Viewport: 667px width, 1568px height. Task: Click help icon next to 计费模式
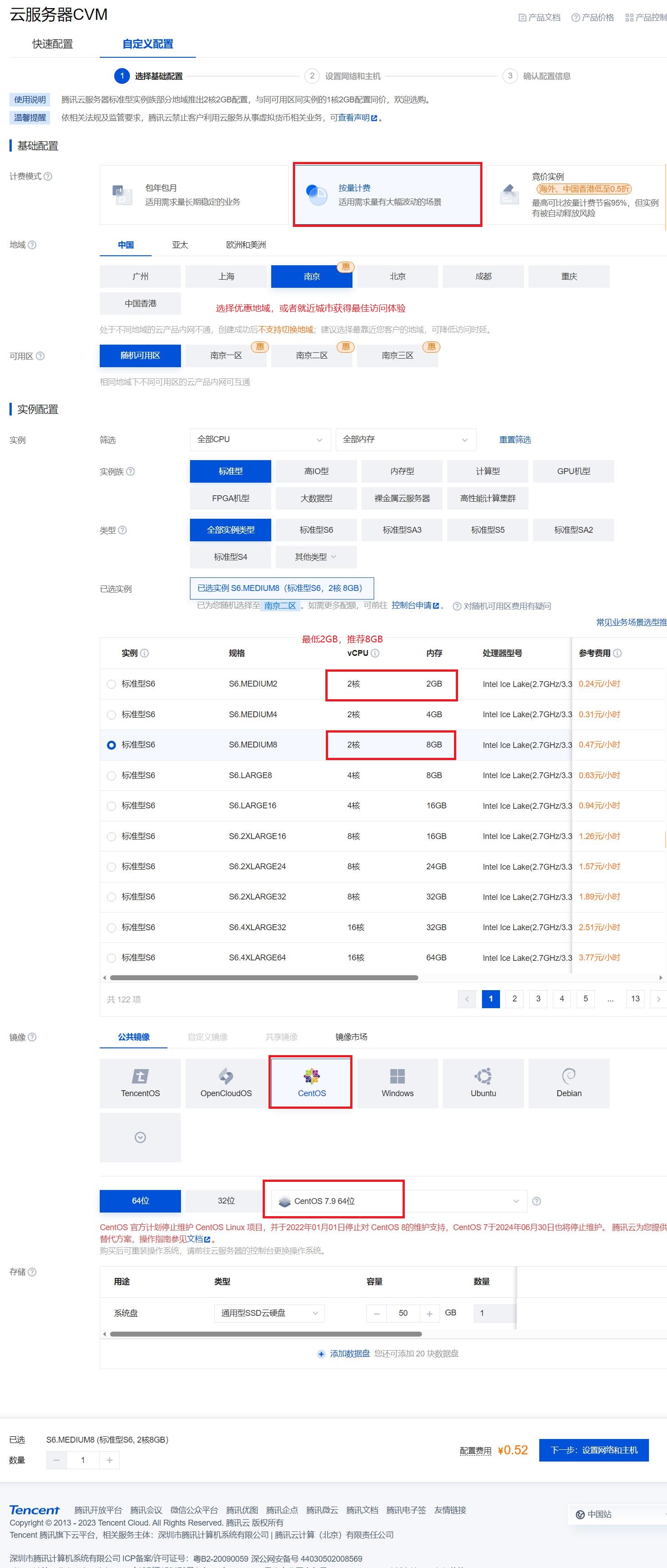click(48, 176)
